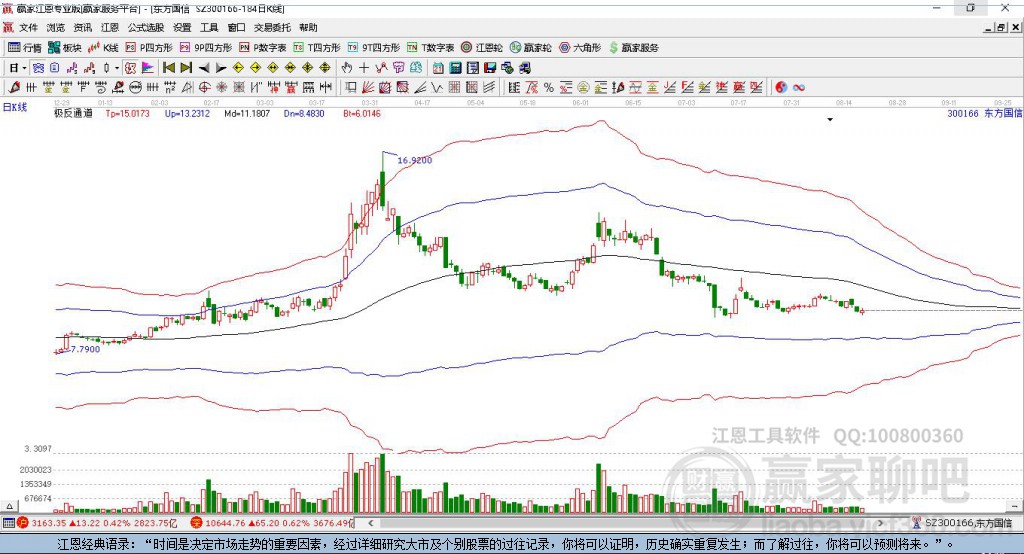Click the Bt=6.0146 value
1024x554 pixels.
tap(362, 114)
